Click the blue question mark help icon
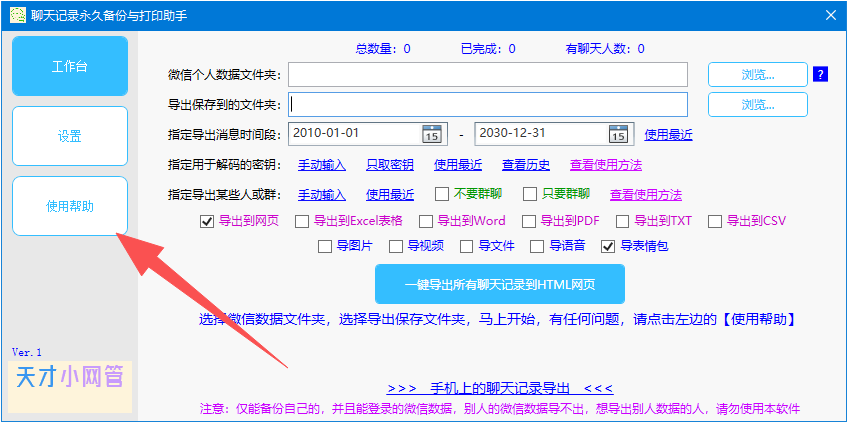The width and height of the screenshot is (850, 425). 820,74
